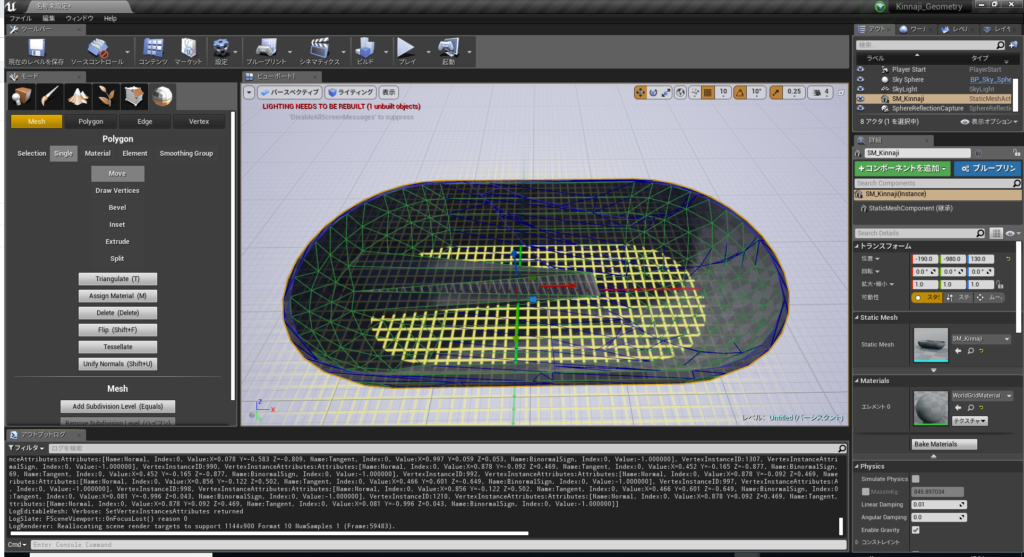Click the Extrude polygon operation
Image resolution: width=1024 pixels, height=557 pixels.
(x=118, y=242)
